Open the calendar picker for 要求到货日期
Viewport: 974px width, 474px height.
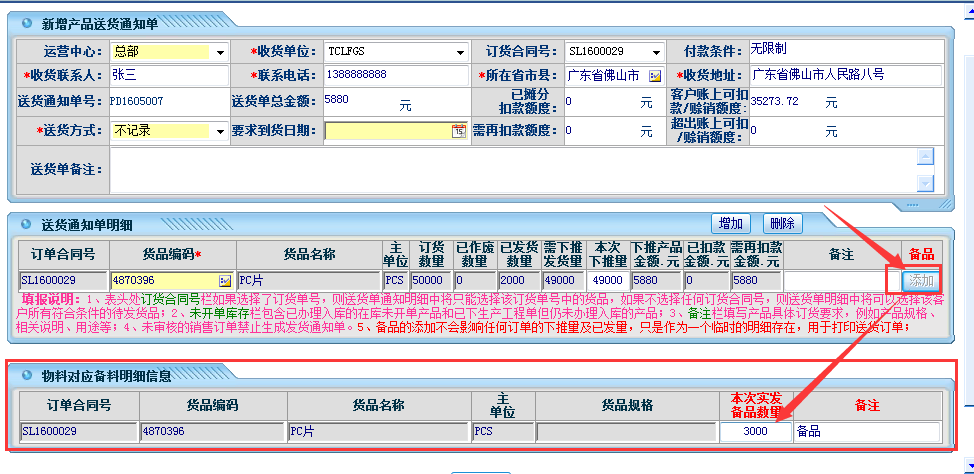tap(458, 131)
